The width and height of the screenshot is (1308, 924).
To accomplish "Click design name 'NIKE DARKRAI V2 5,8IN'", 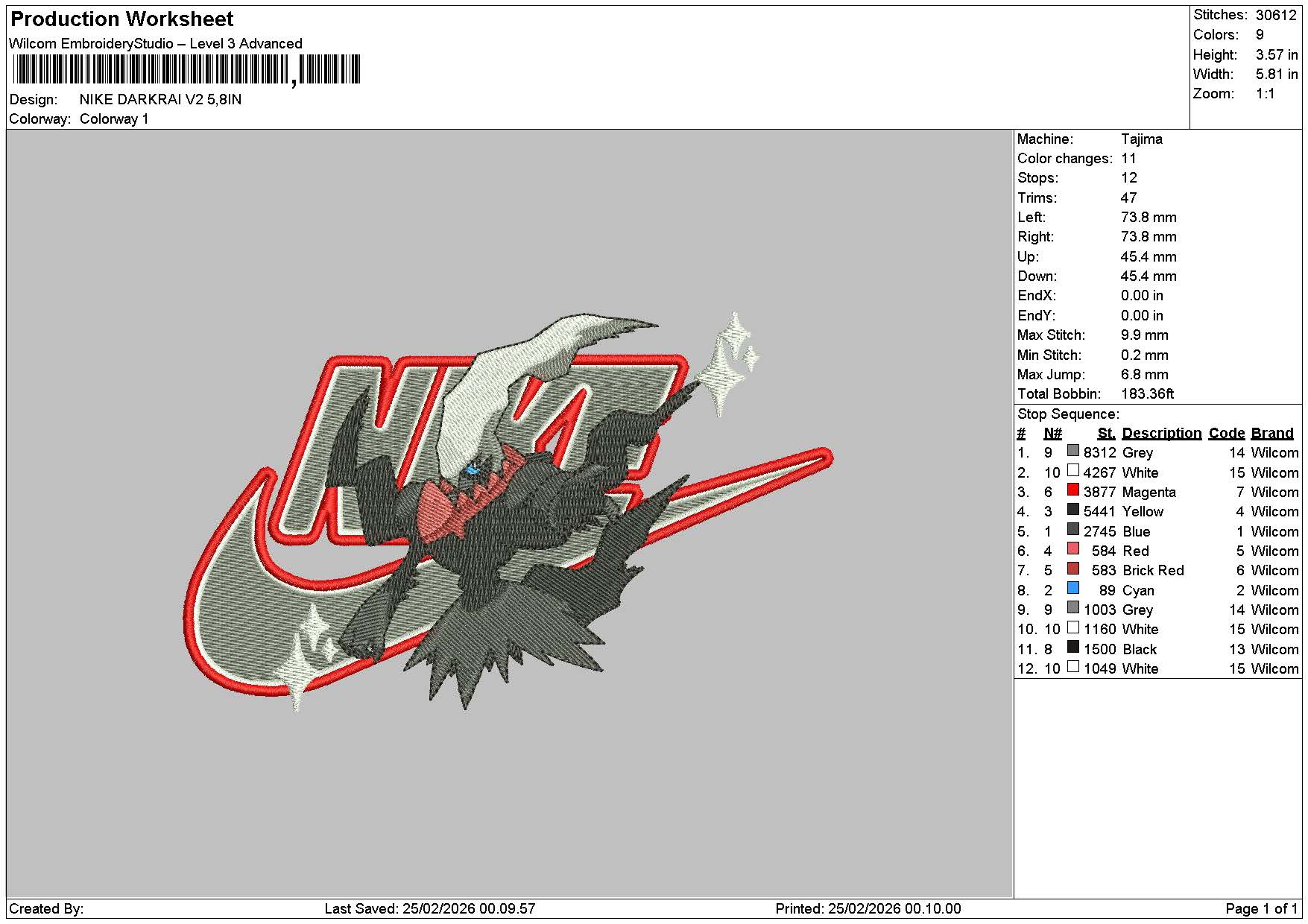I will [160, 100].
